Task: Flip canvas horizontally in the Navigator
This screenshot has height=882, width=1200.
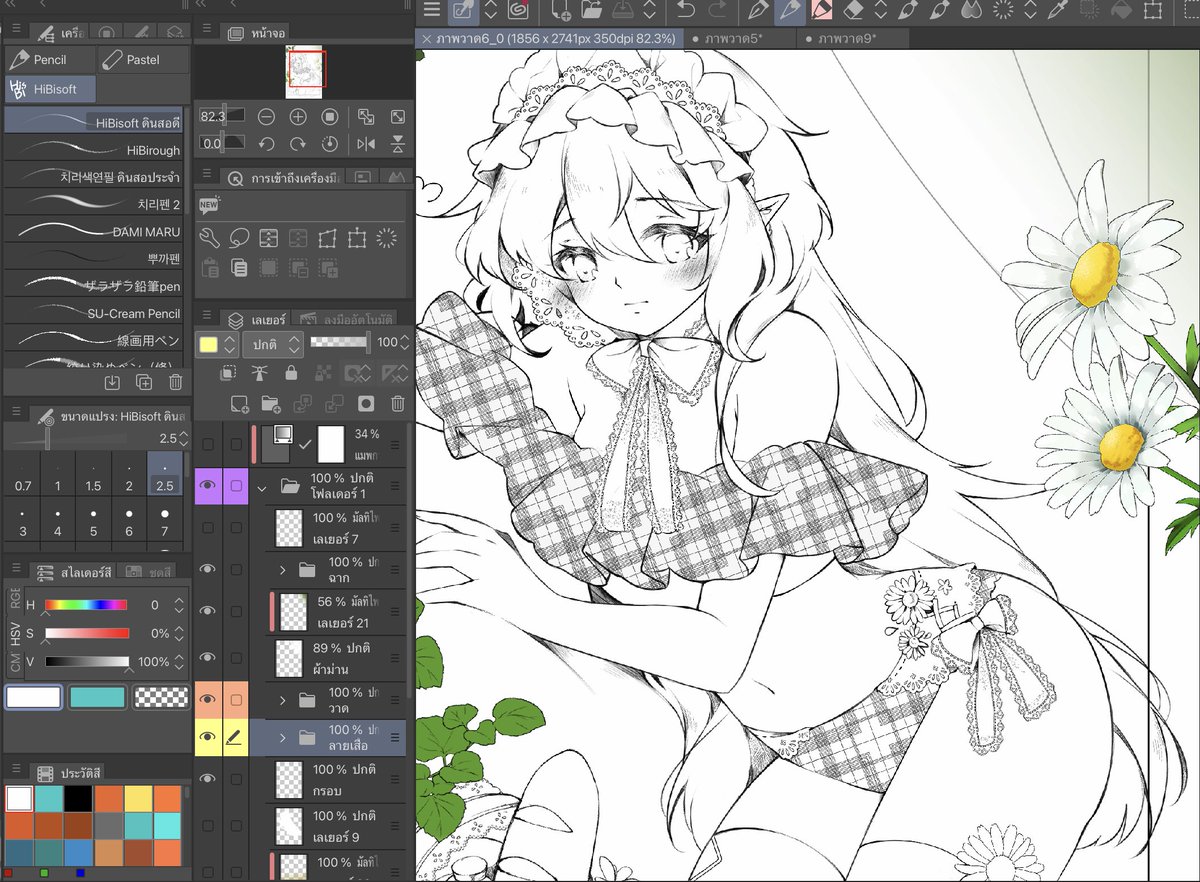Action: [366, 143]
